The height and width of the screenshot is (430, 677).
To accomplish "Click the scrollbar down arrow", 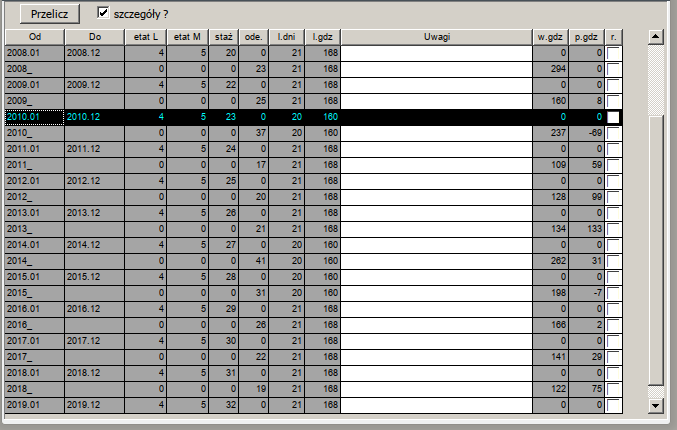I will [x=656, y=405].
